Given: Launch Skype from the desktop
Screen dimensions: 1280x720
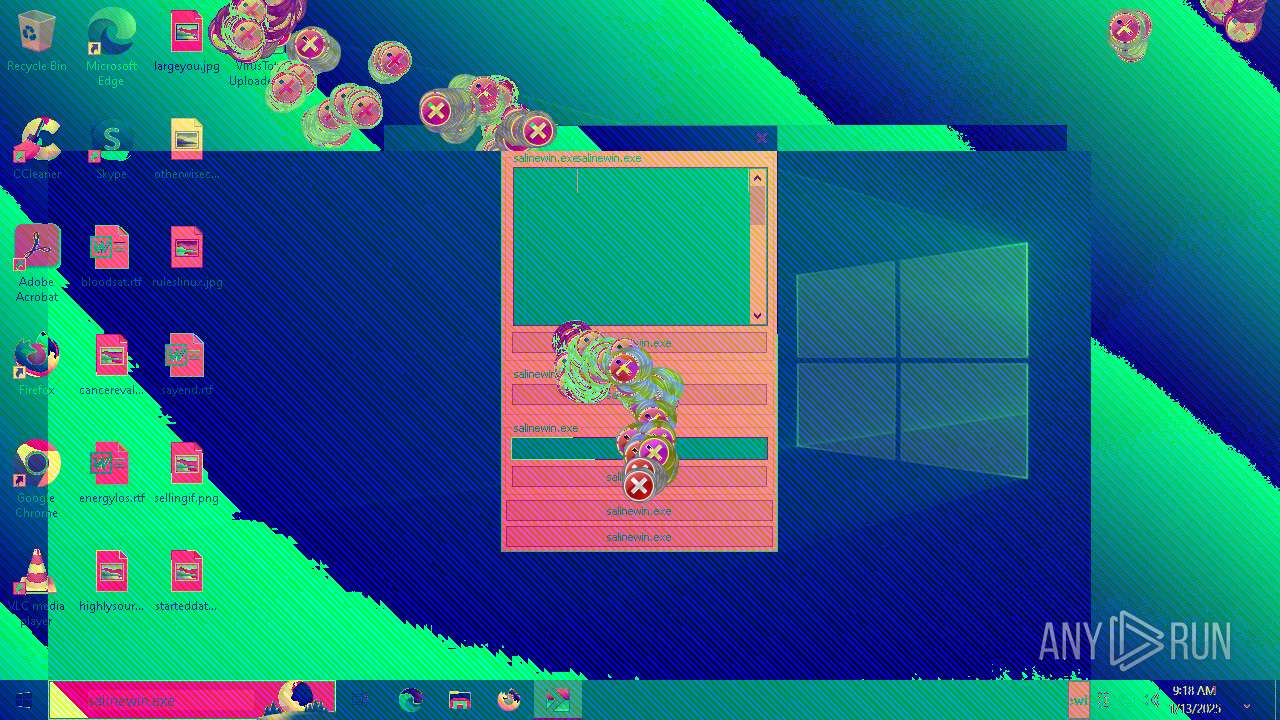Looking at the screenshot, I should coord(111,150).
